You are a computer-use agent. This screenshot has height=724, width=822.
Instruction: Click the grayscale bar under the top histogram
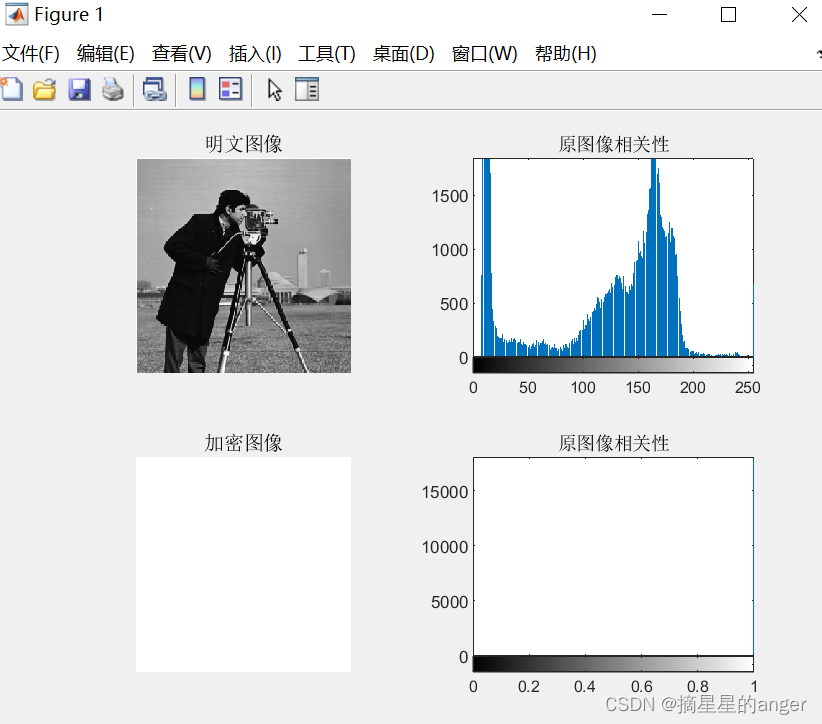point(613,365)
